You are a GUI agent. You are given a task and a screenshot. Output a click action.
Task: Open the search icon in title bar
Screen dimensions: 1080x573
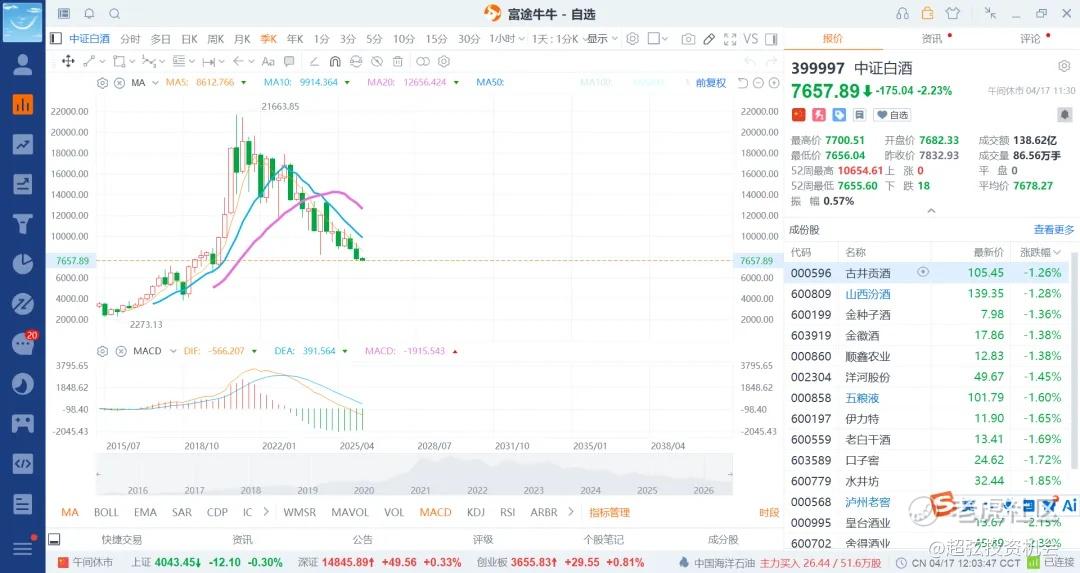[x=115, y=14]
